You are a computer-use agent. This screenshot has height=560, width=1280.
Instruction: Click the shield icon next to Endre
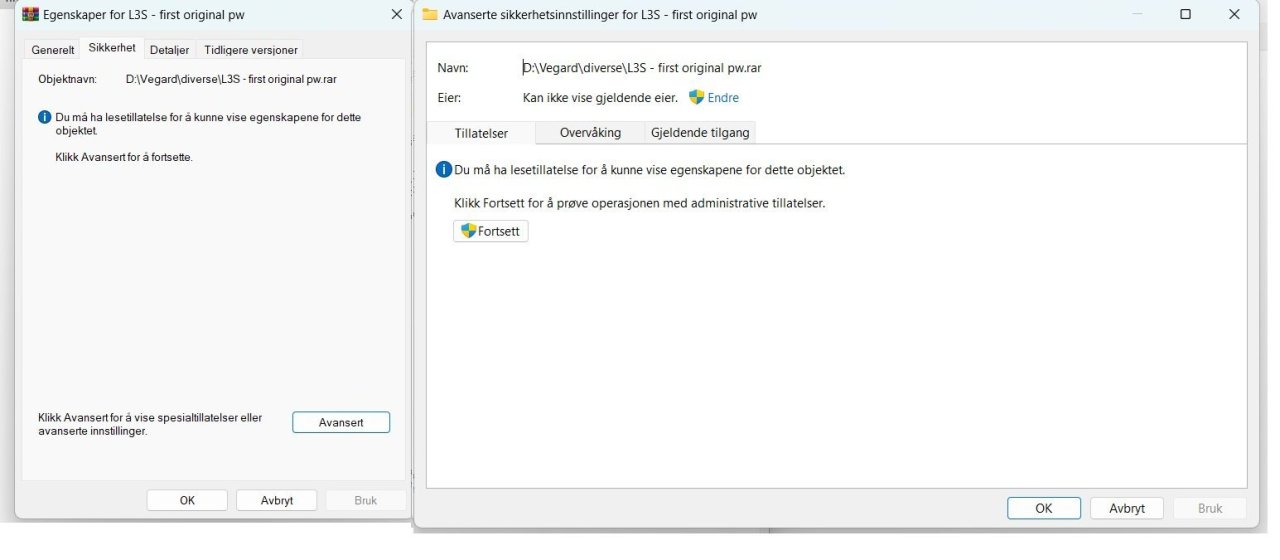[697, 98]
